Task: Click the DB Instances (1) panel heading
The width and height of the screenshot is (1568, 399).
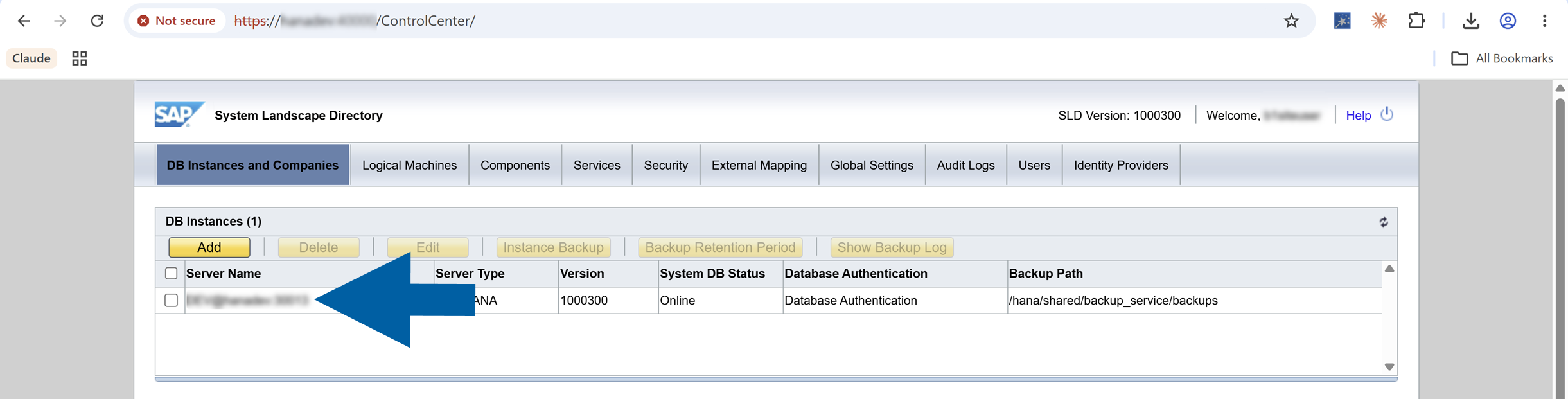Action: click(213, 222)
